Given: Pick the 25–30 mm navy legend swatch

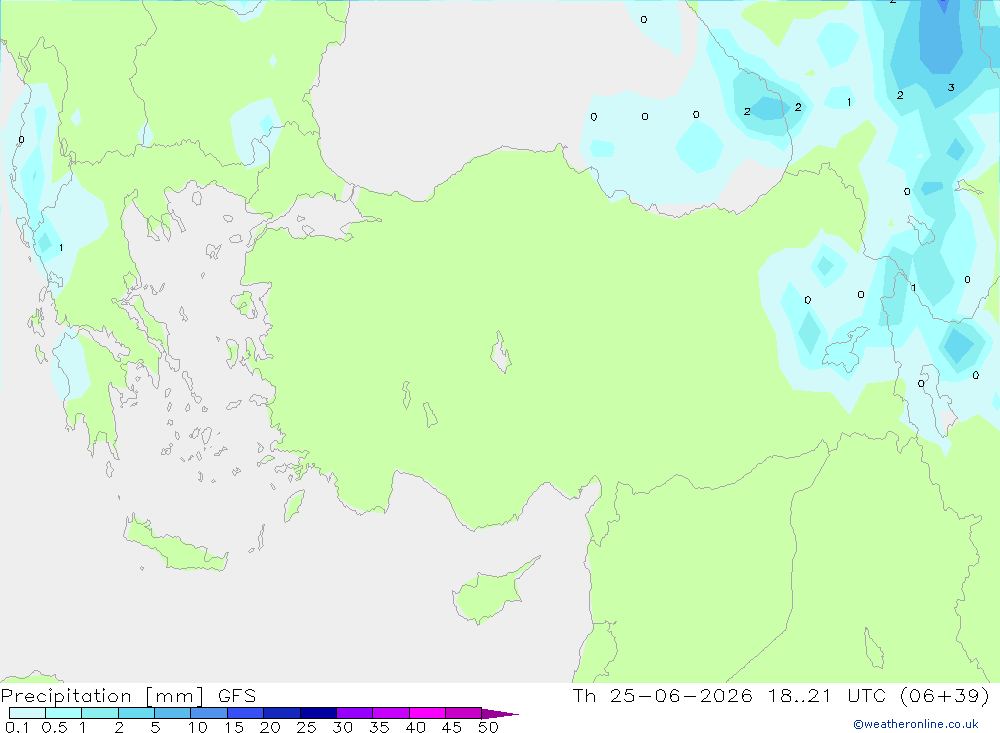Looking at the screenshot, I should point(318,713).
